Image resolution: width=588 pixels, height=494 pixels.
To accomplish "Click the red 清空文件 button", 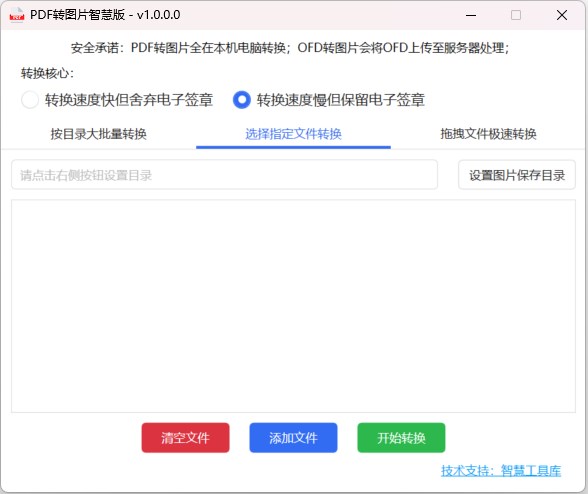I will (x=185, y=438).
